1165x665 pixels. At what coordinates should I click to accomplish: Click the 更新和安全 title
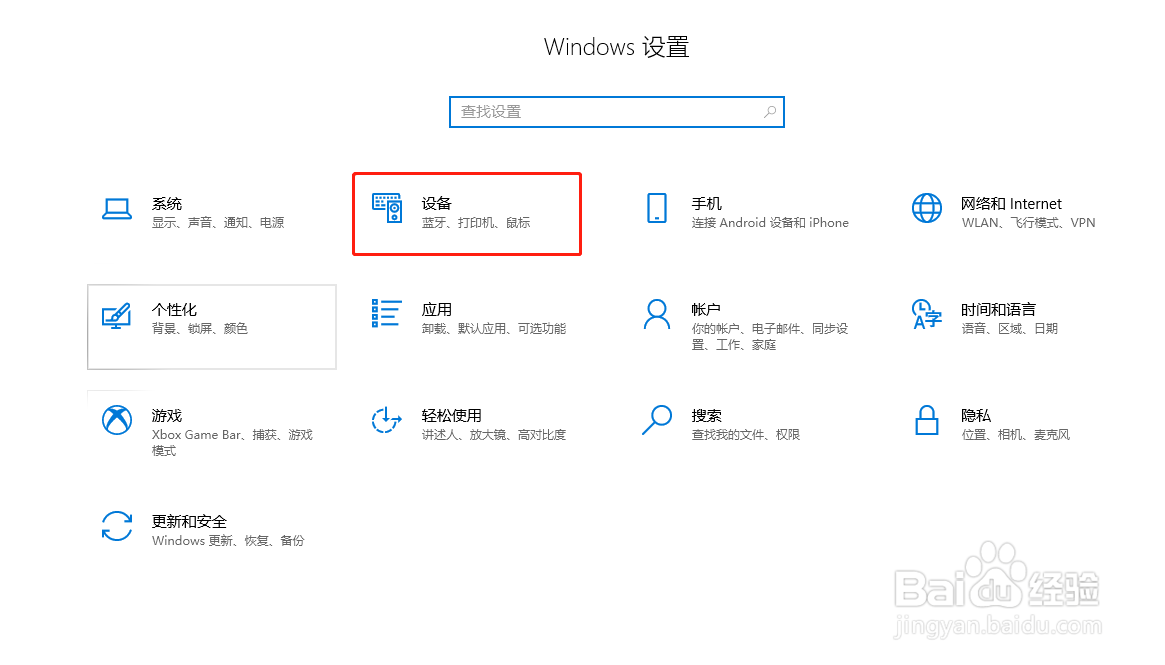(x=189, y=522)
